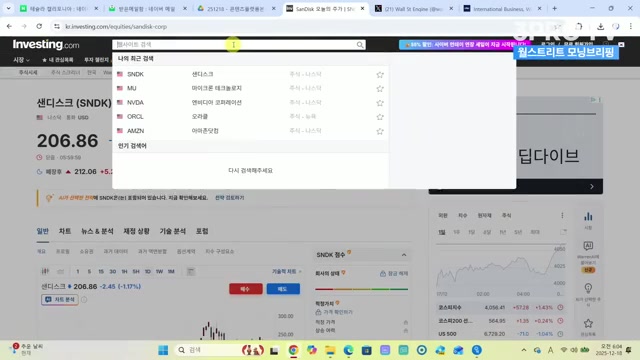Click US 500 row in markets widget
Image resolution: width=640 pixels, height=360 pixels.
(501, 334)
